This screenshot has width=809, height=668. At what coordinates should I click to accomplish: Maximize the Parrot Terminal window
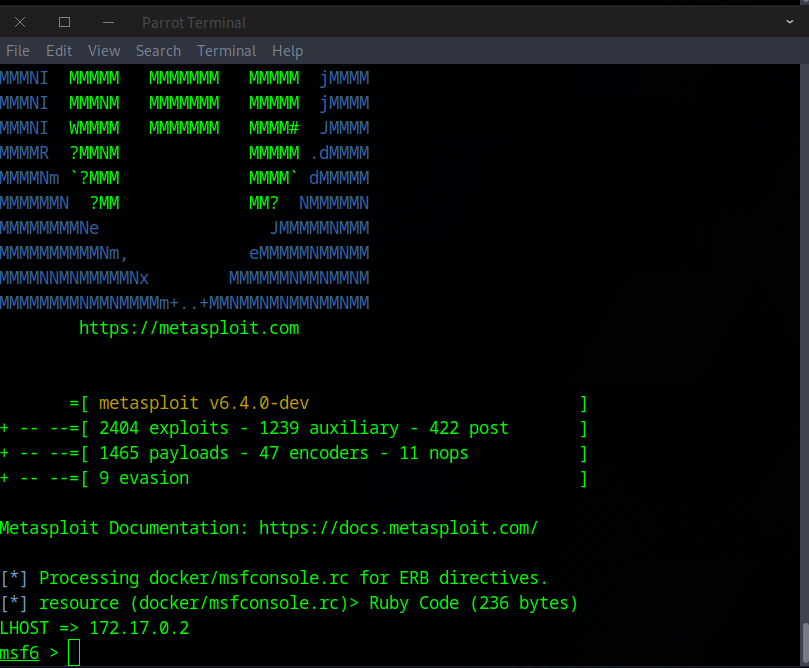64,22
